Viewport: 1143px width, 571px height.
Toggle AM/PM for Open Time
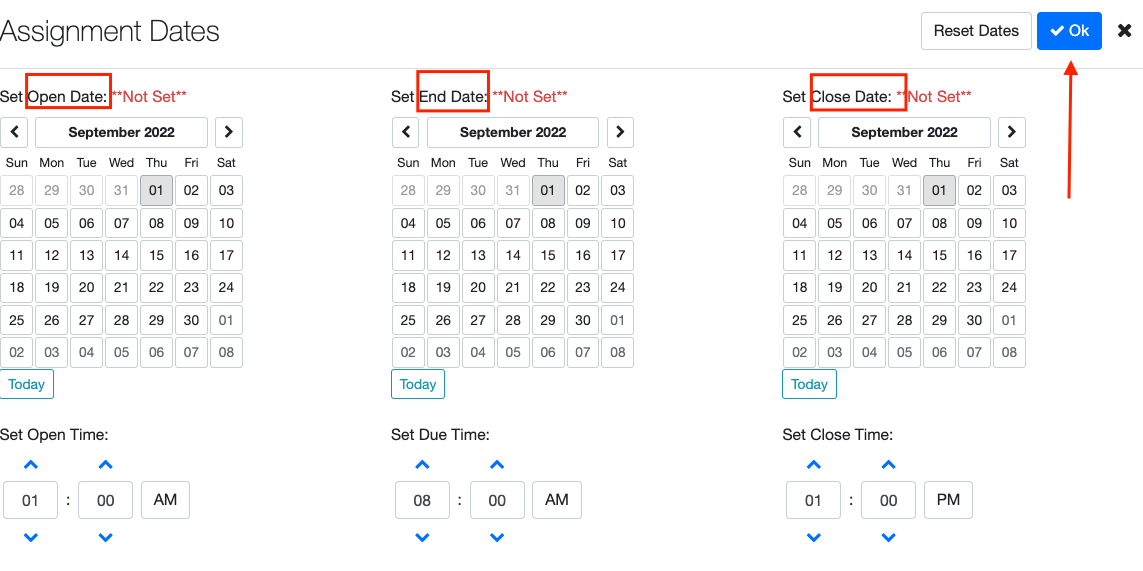pyautogui.click(x=165, y=500)
